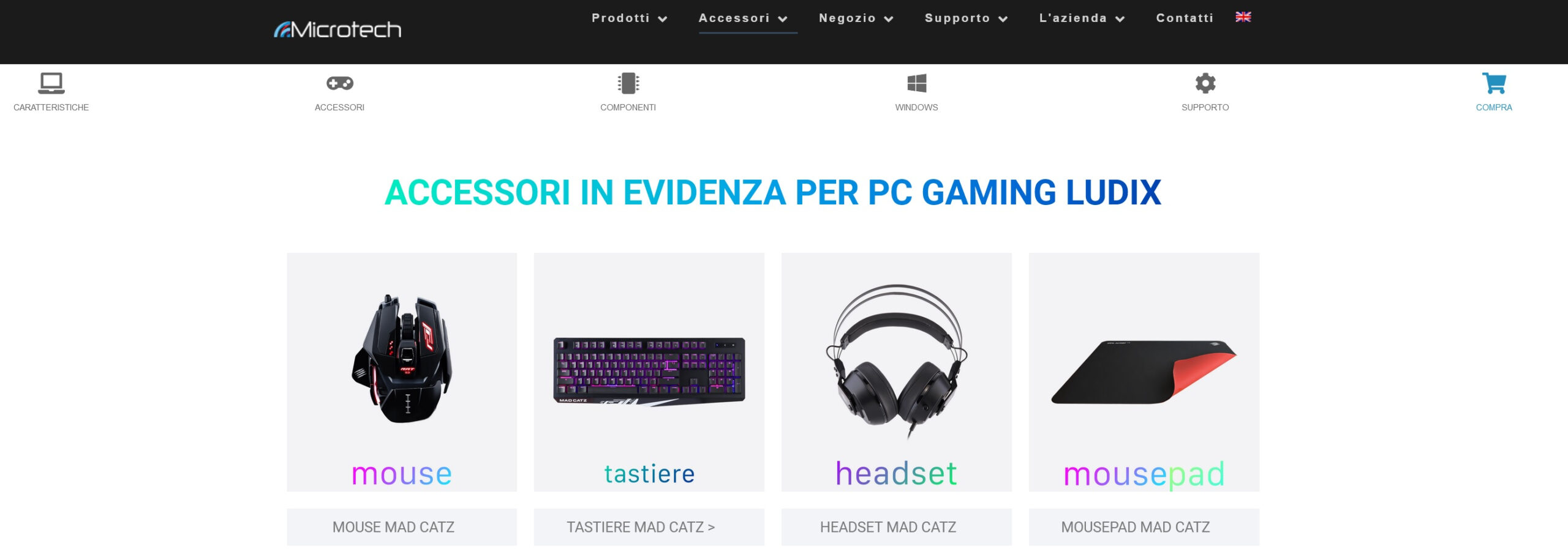Screen dimensions: 1568x557
Task: Click the MOUSEPAD MAD CATZ button
Action: (x=1144, y=527)
